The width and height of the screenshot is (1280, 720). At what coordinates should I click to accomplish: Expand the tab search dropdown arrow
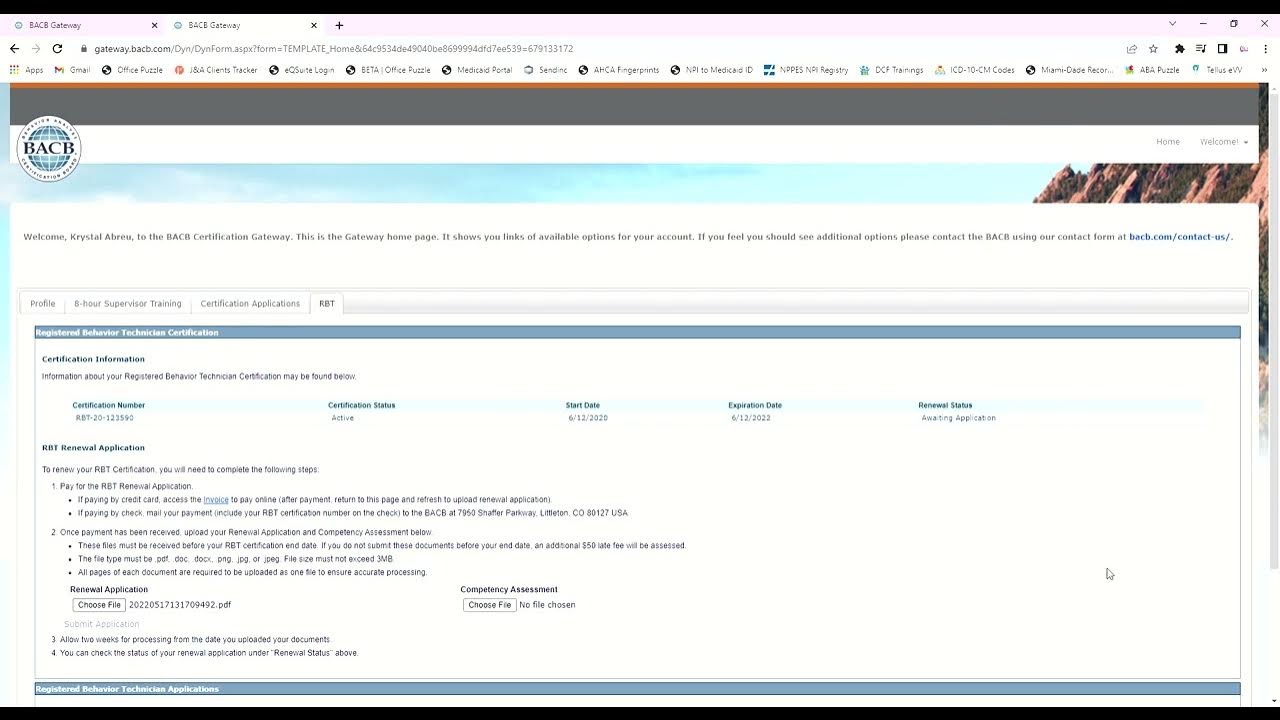click(x=1172, y=24)
